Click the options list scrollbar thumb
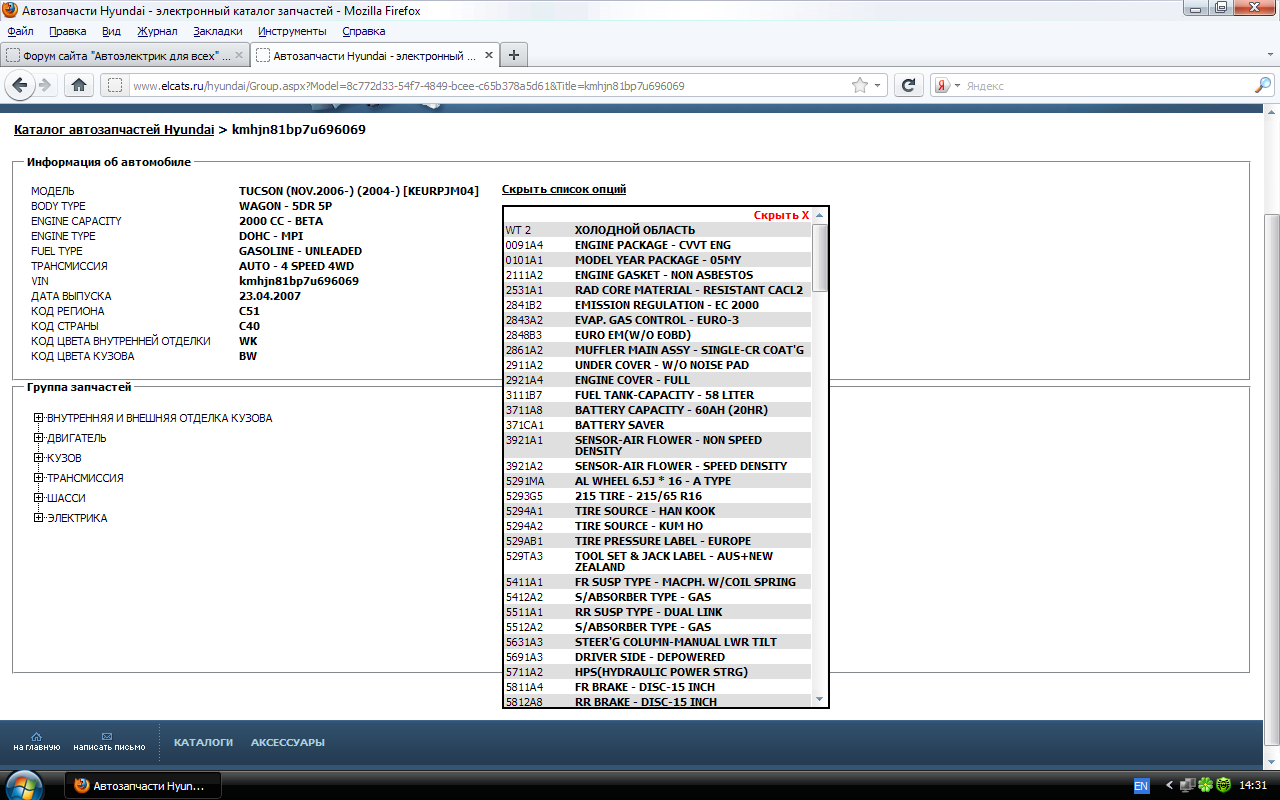This screenshot has width=1280, height=800. (820, 258)
